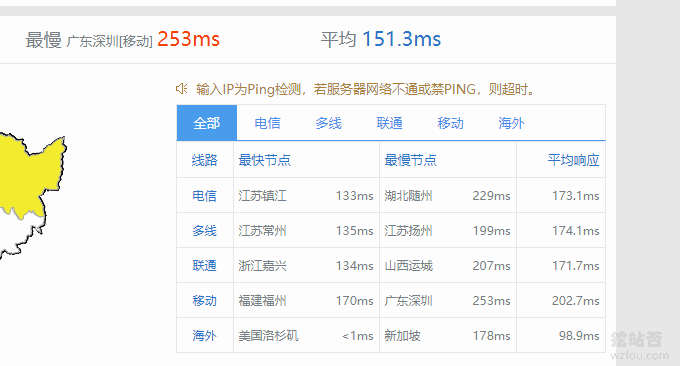Screen dimensions: 680x366
Task: Click the blue 151.3ms average summary value
Action: (401, 39)
